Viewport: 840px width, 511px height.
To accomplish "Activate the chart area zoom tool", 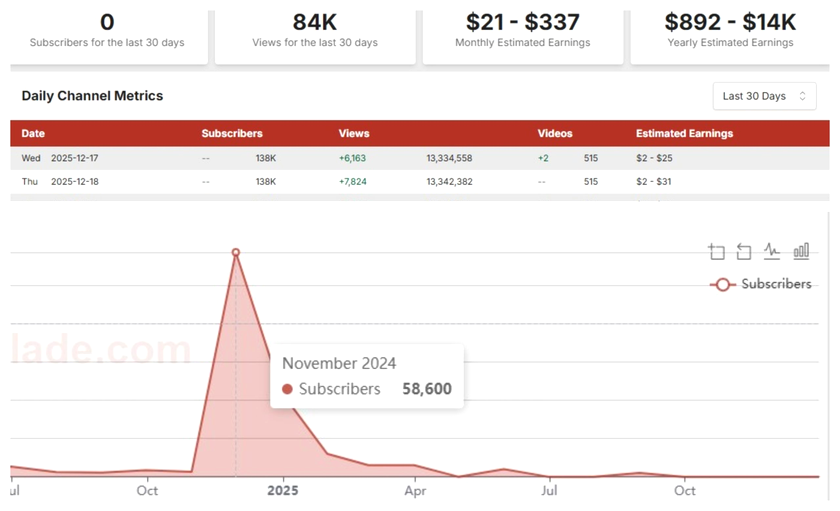I will click(x=716, y=251).
